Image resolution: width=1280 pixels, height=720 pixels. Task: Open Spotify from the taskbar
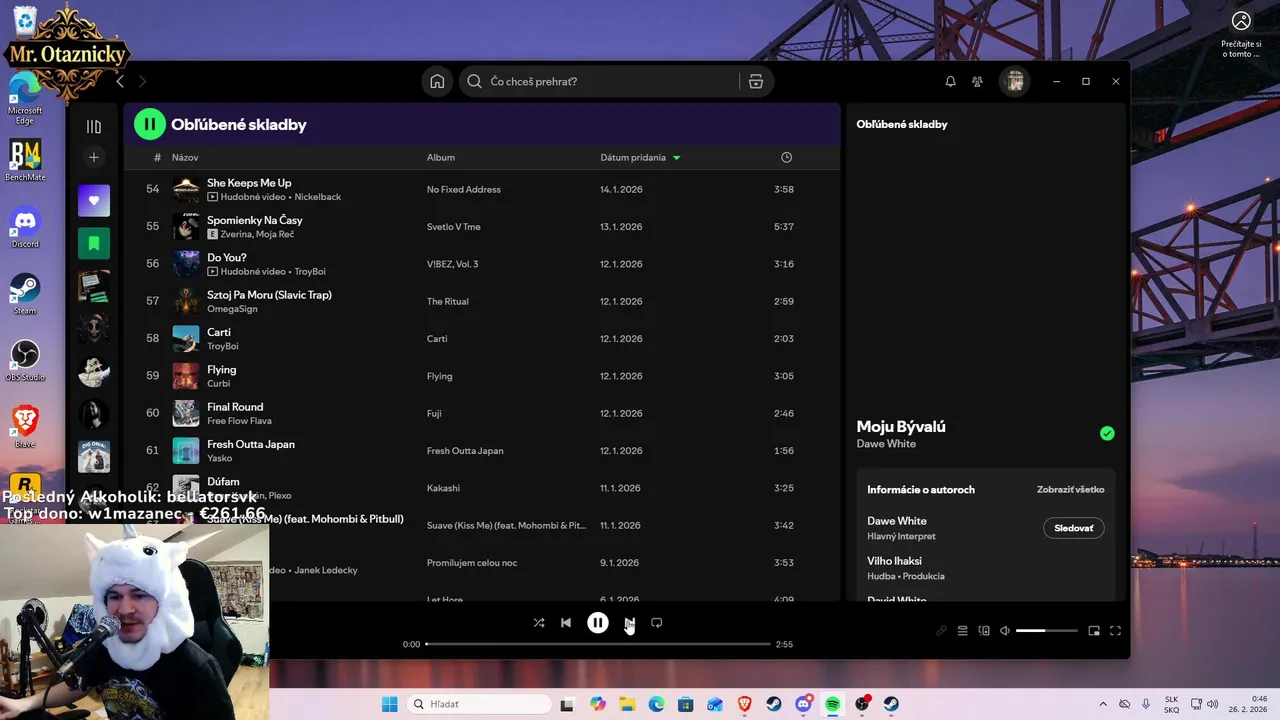coord(833,704)
